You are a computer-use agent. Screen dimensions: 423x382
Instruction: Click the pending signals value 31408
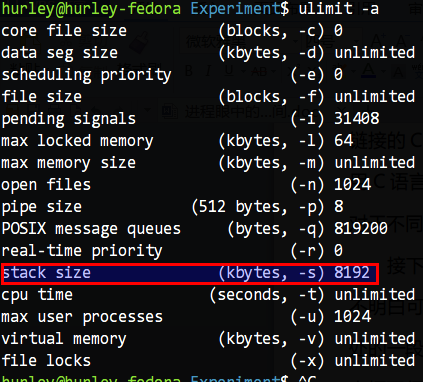[356, 119]
